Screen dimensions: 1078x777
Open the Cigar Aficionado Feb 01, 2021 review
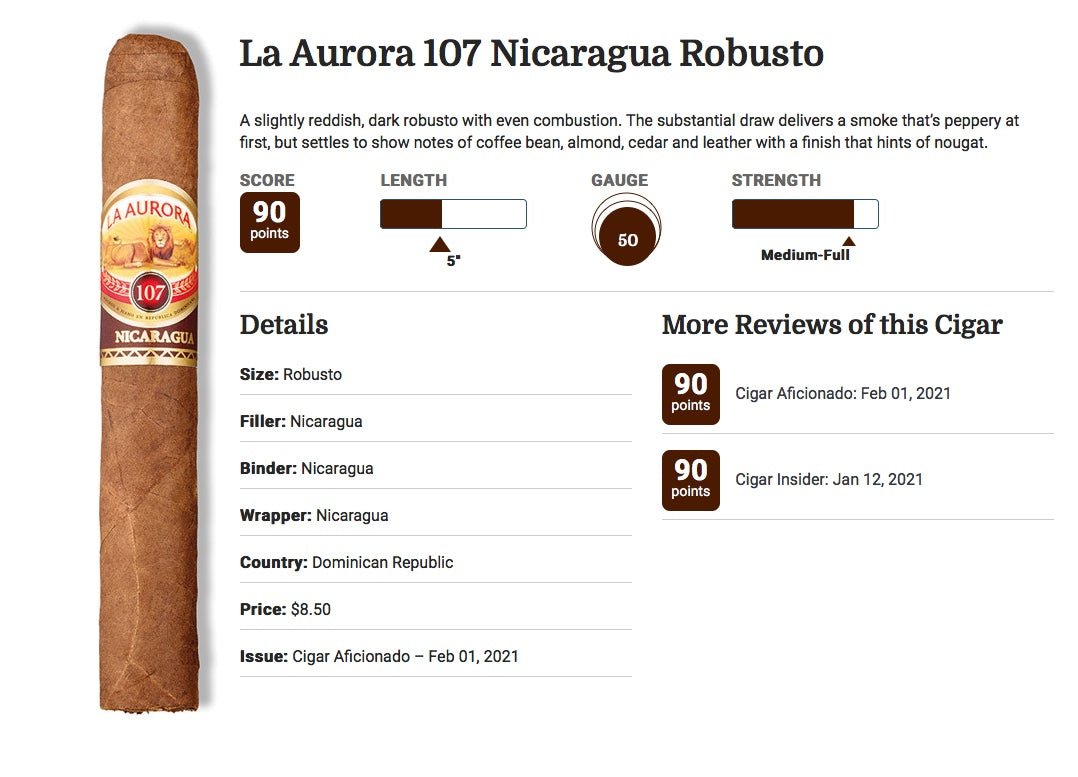(x=843, y=393)
